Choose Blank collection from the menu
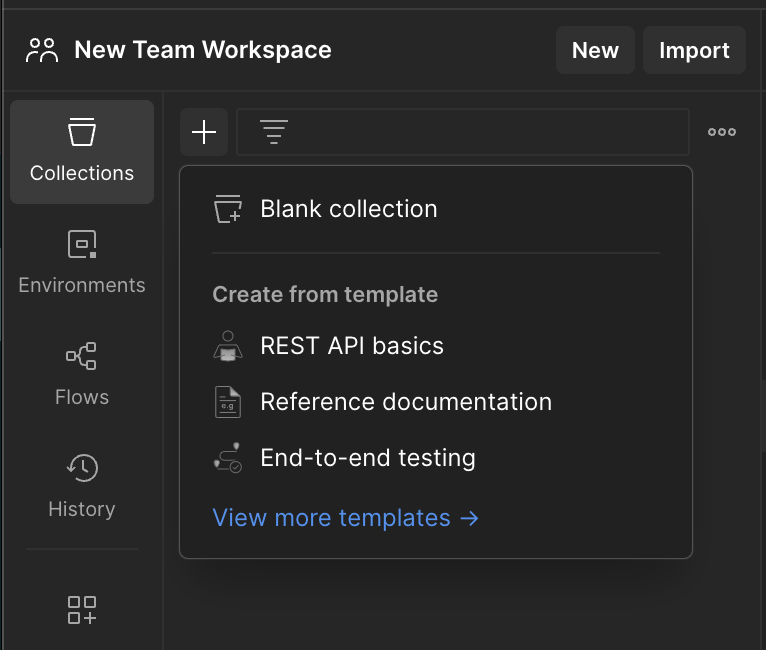Screen dimensions: 766x650 [436, 209]
